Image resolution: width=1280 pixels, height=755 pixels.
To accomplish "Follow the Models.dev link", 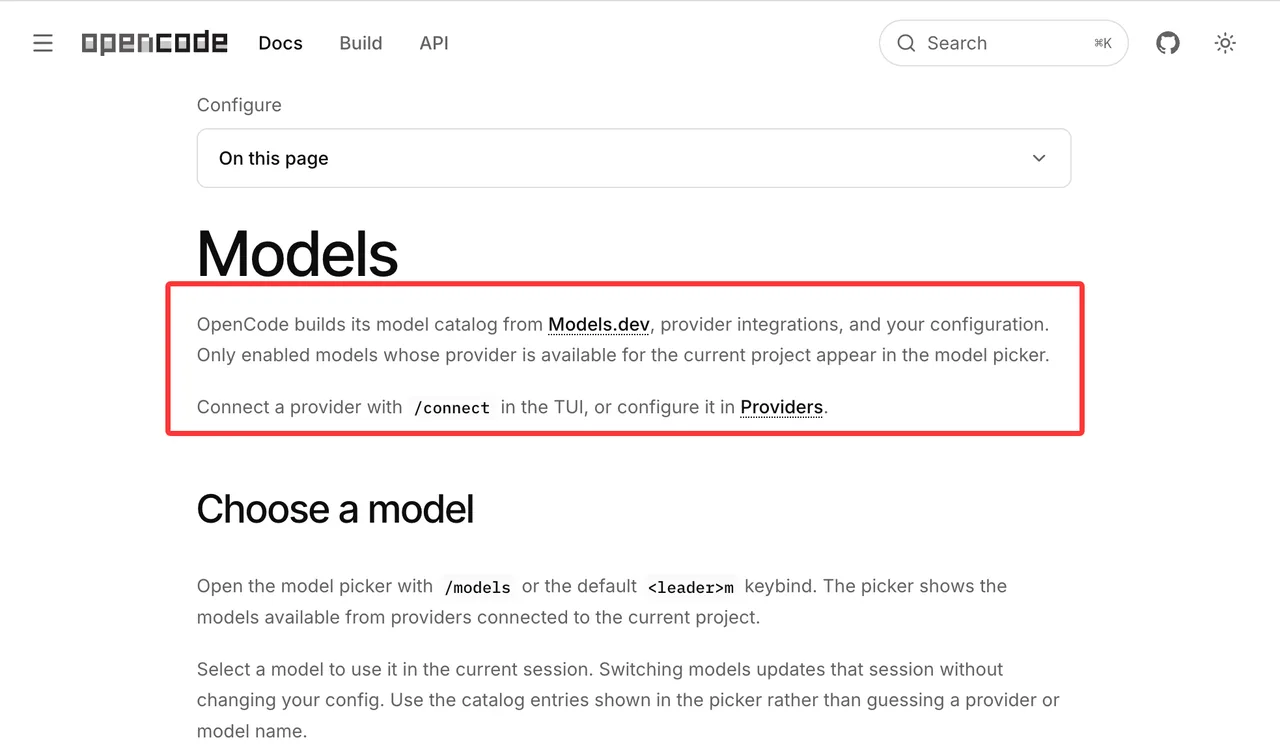I will (x=599, y=324).
